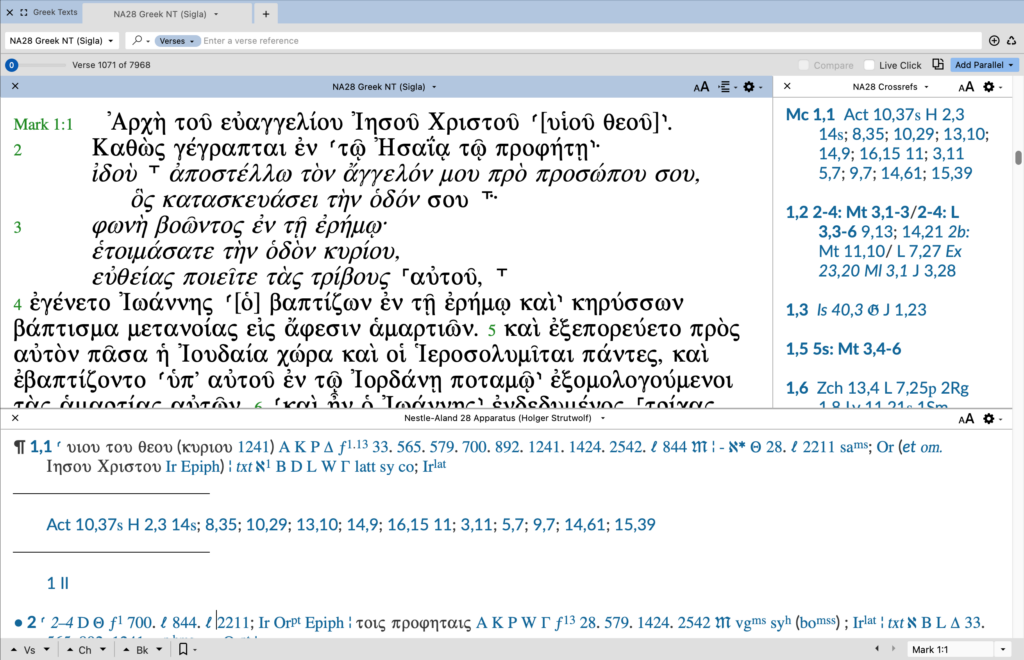1024x660 pixels.
Task: Click the 1,5 5s: Mt 3,4-6 reference
Action: [x=844, y=349]
